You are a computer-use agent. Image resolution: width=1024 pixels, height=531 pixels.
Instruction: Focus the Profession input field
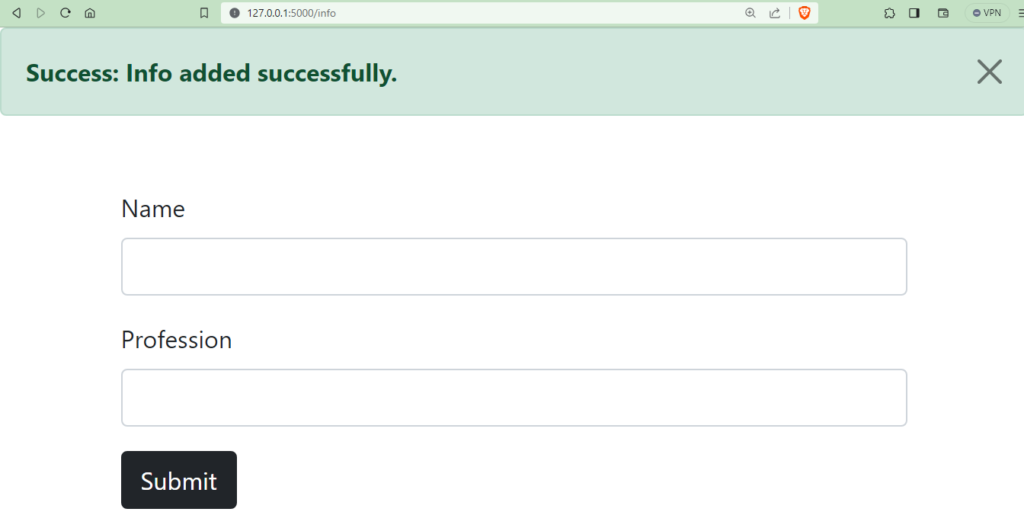[514, 398]
